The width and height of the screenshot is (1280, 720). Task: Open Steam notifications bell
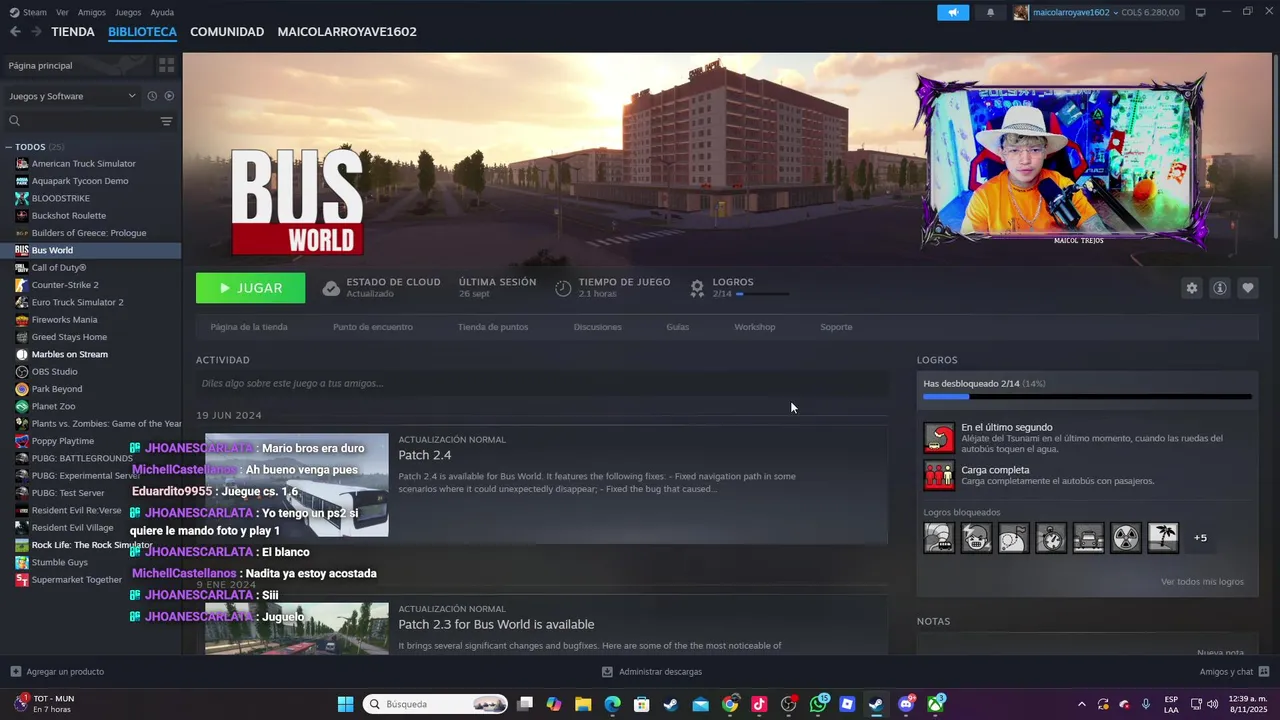tap(990, 12)
